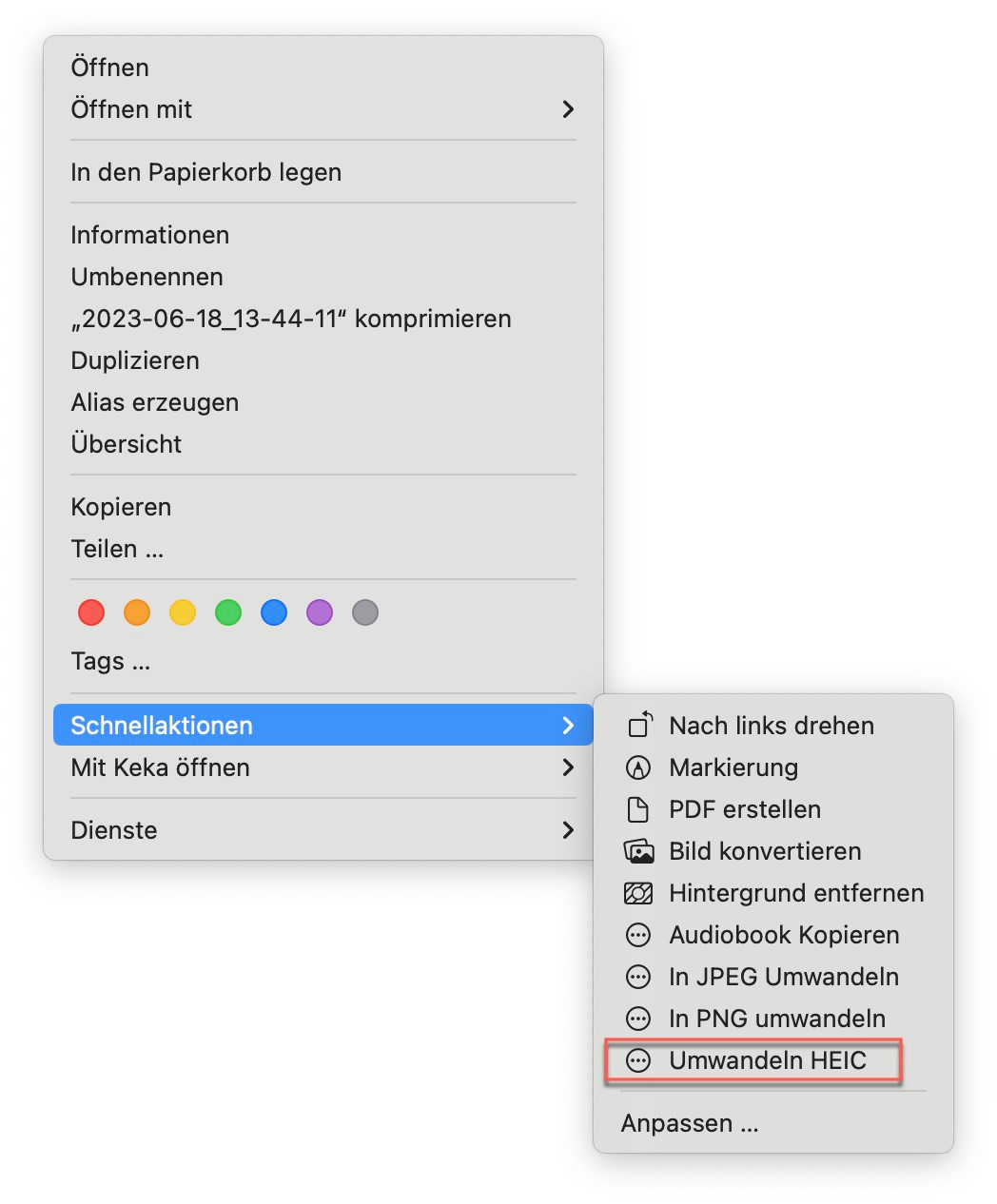Screen dimensions: 997x1204
Task: Click the Umwandeln HEIC ellipsis icon
Action: click(638, 1060)
